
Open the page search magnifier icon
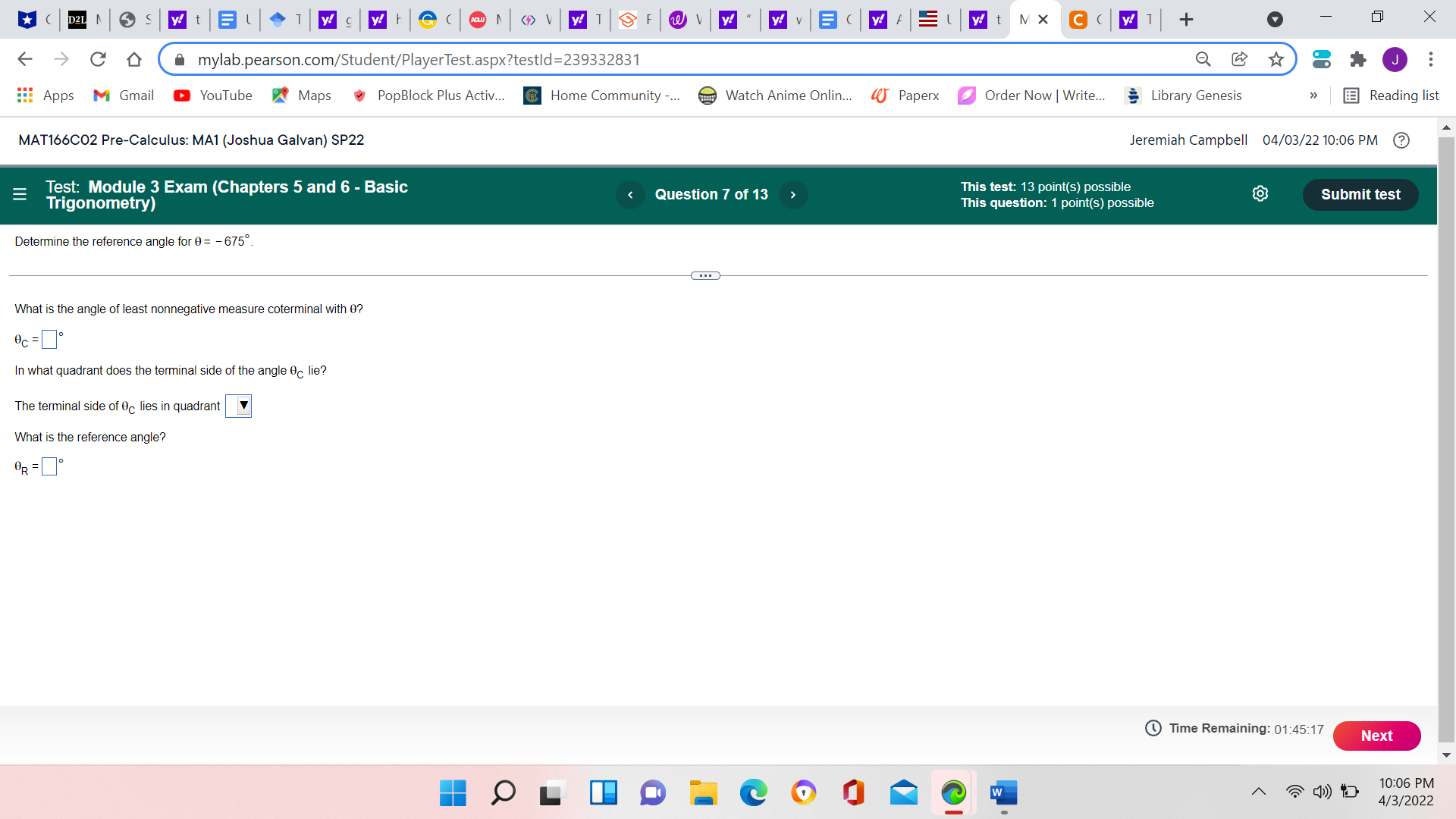point(1203,59)
